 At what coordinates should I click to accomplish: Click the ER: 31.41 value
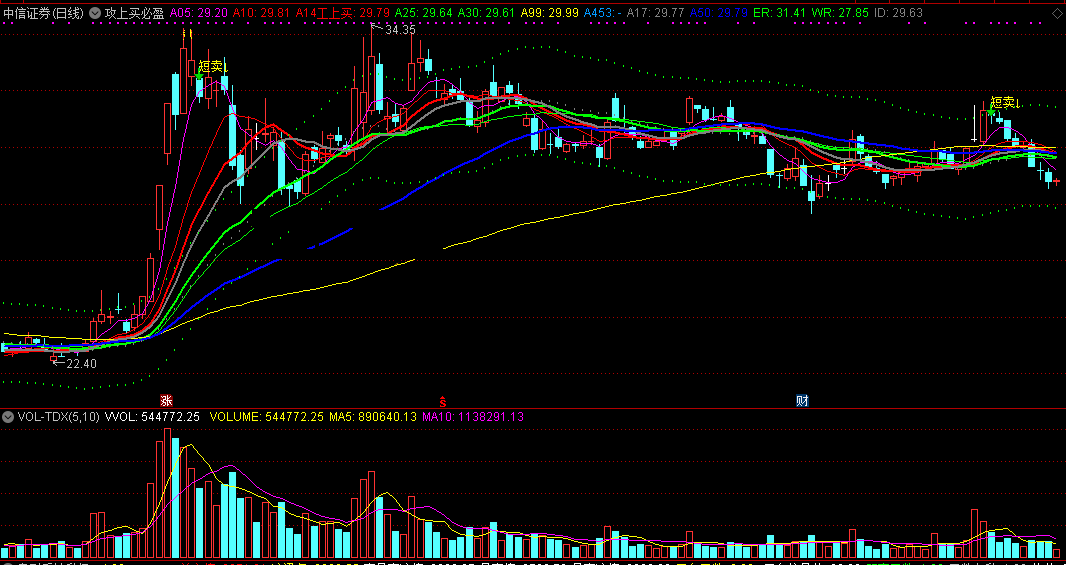click(780, 12)
